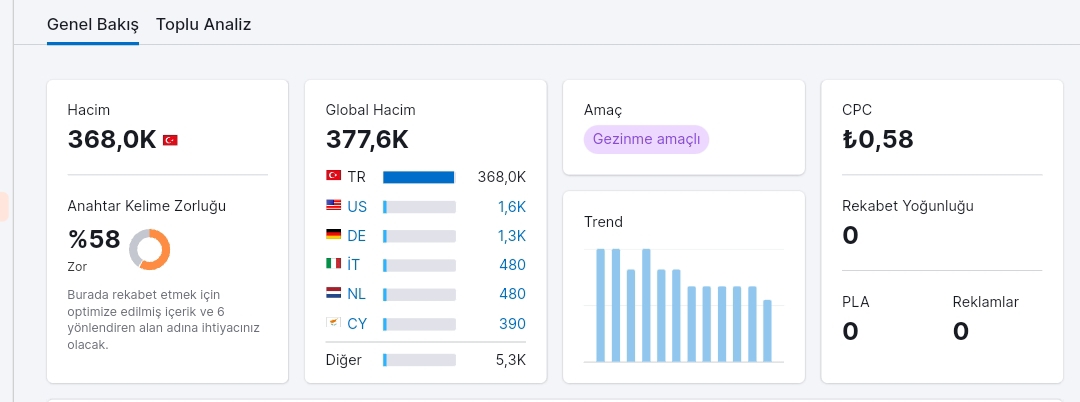The height and width of the screenshot is (402, 1080).
Task: Click the Diğer volume bar
Action: [x=419, y=360]
